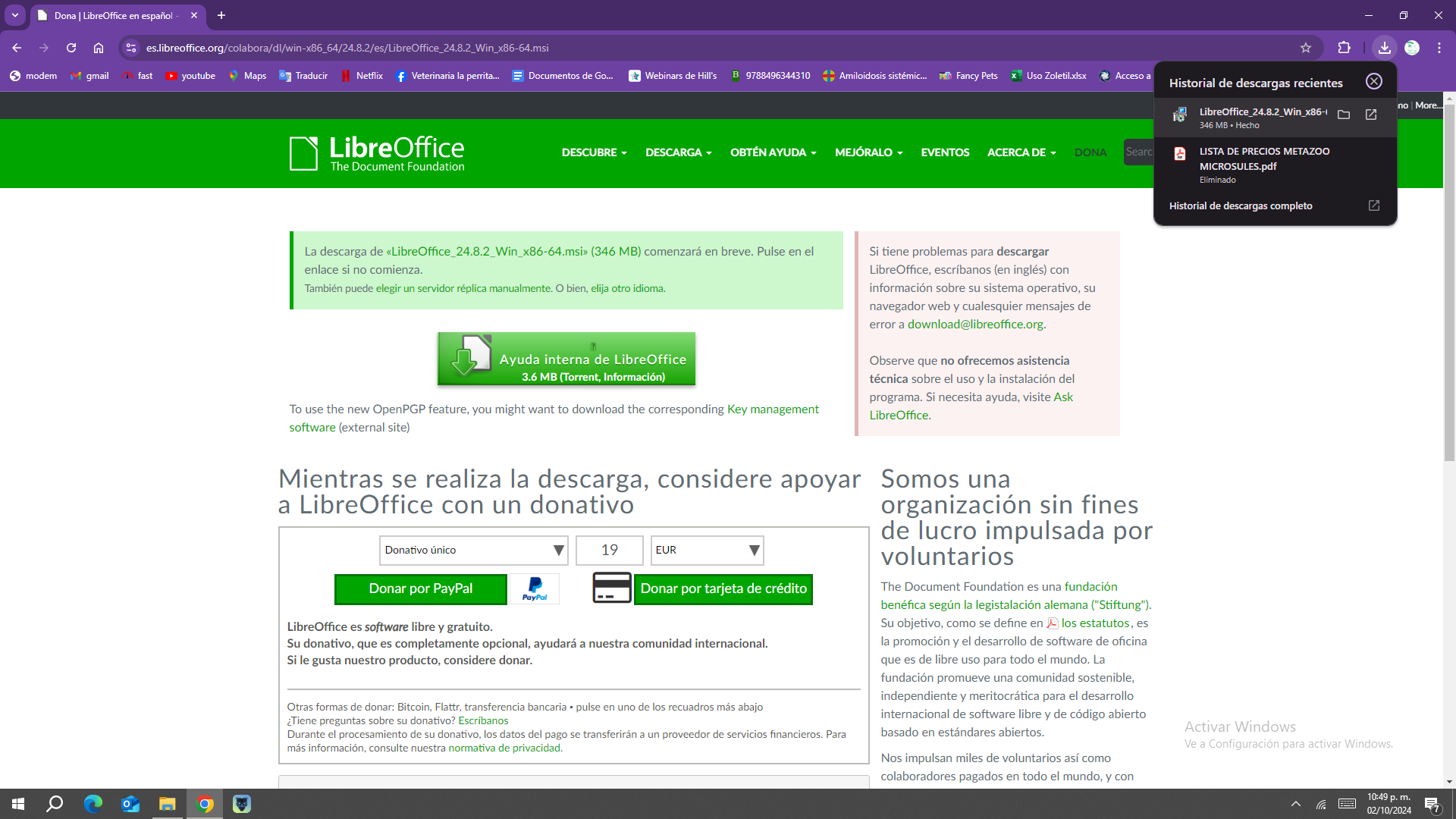Open normativa de privacidad link
Screen dimensions: 1456x819
(x=504, y=748)
